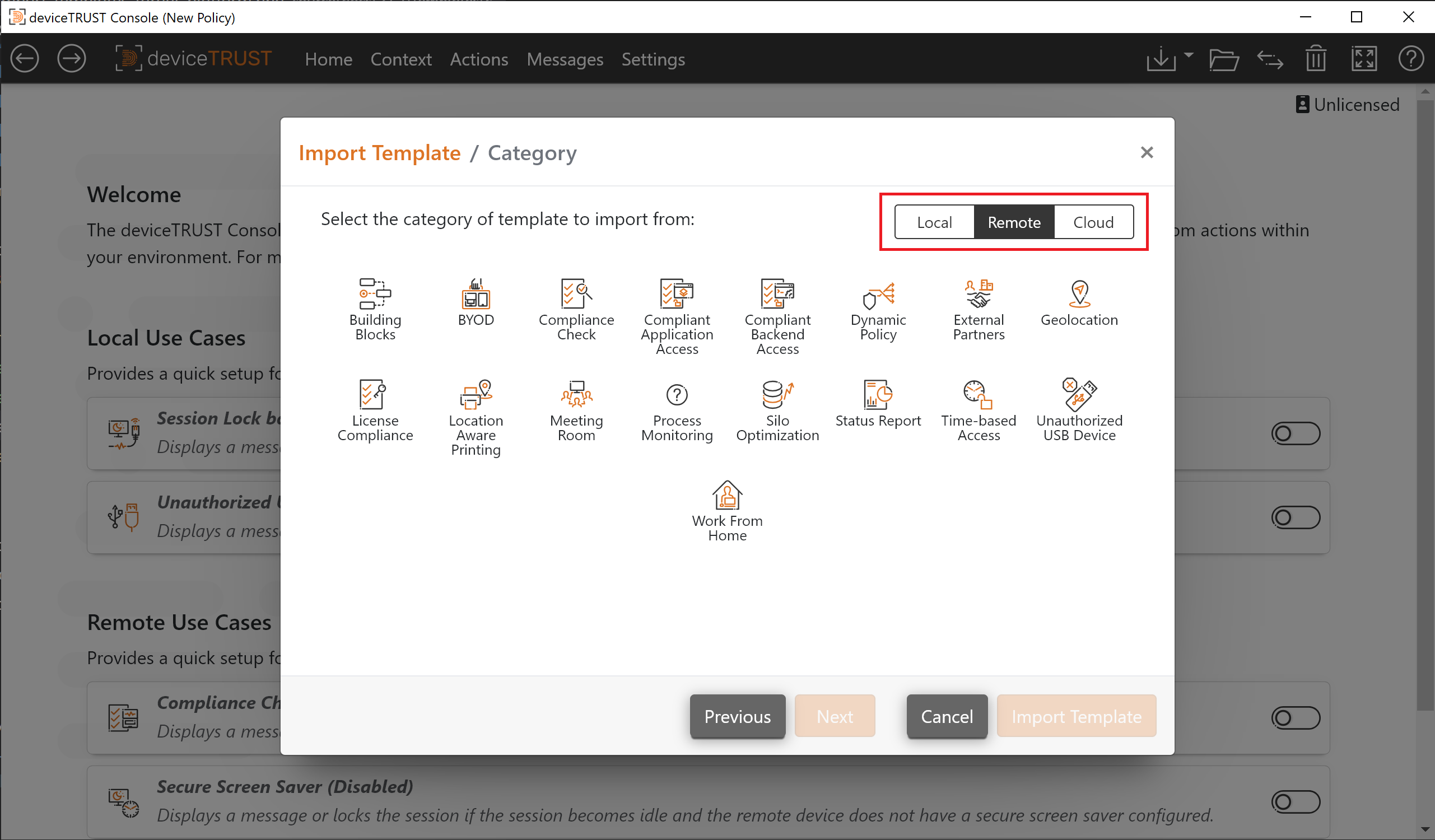Open the Context menu

(x=401, y=59)
